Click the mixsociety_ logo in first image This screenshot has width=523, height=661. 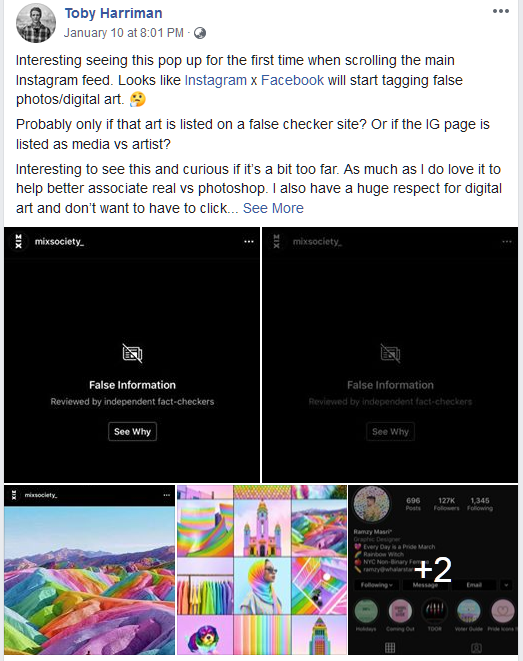19,242
